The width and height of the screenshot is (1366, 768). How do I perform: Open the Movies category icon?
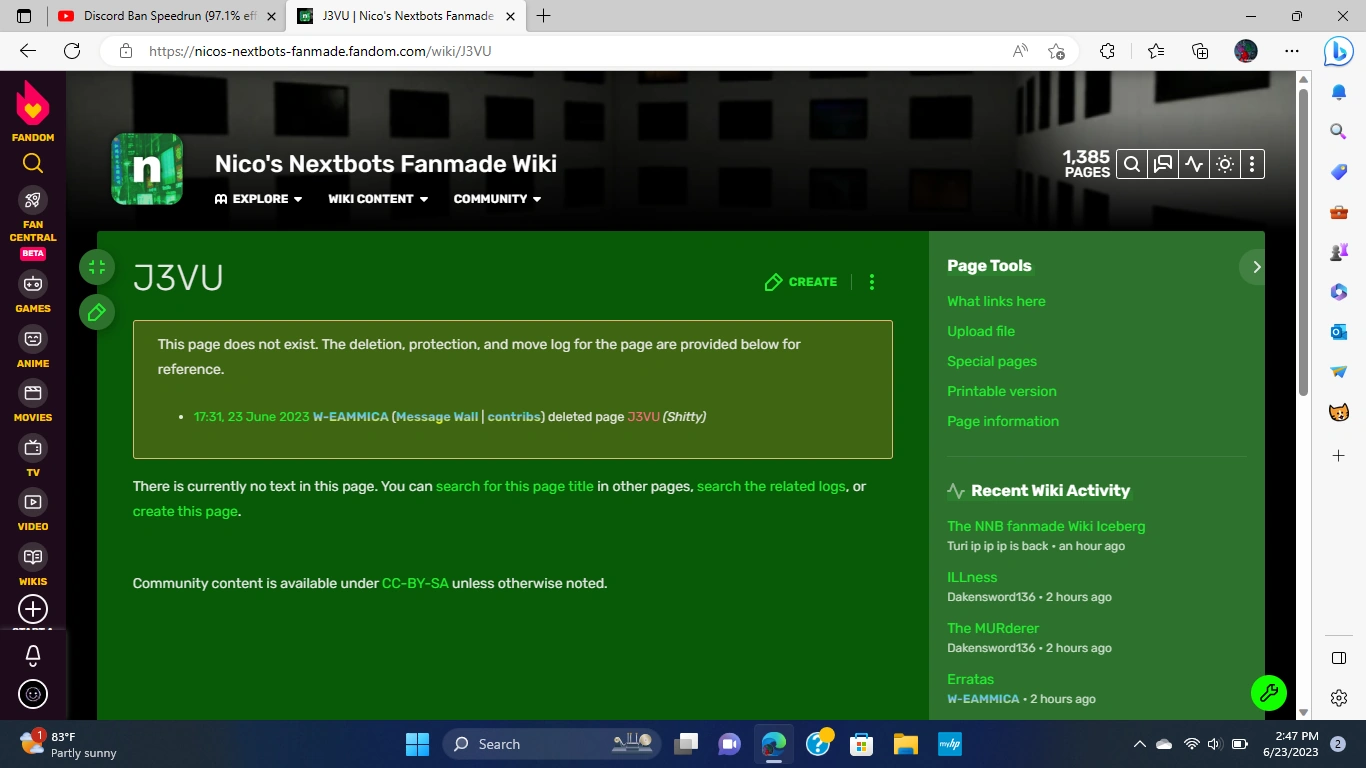(33, 393)
